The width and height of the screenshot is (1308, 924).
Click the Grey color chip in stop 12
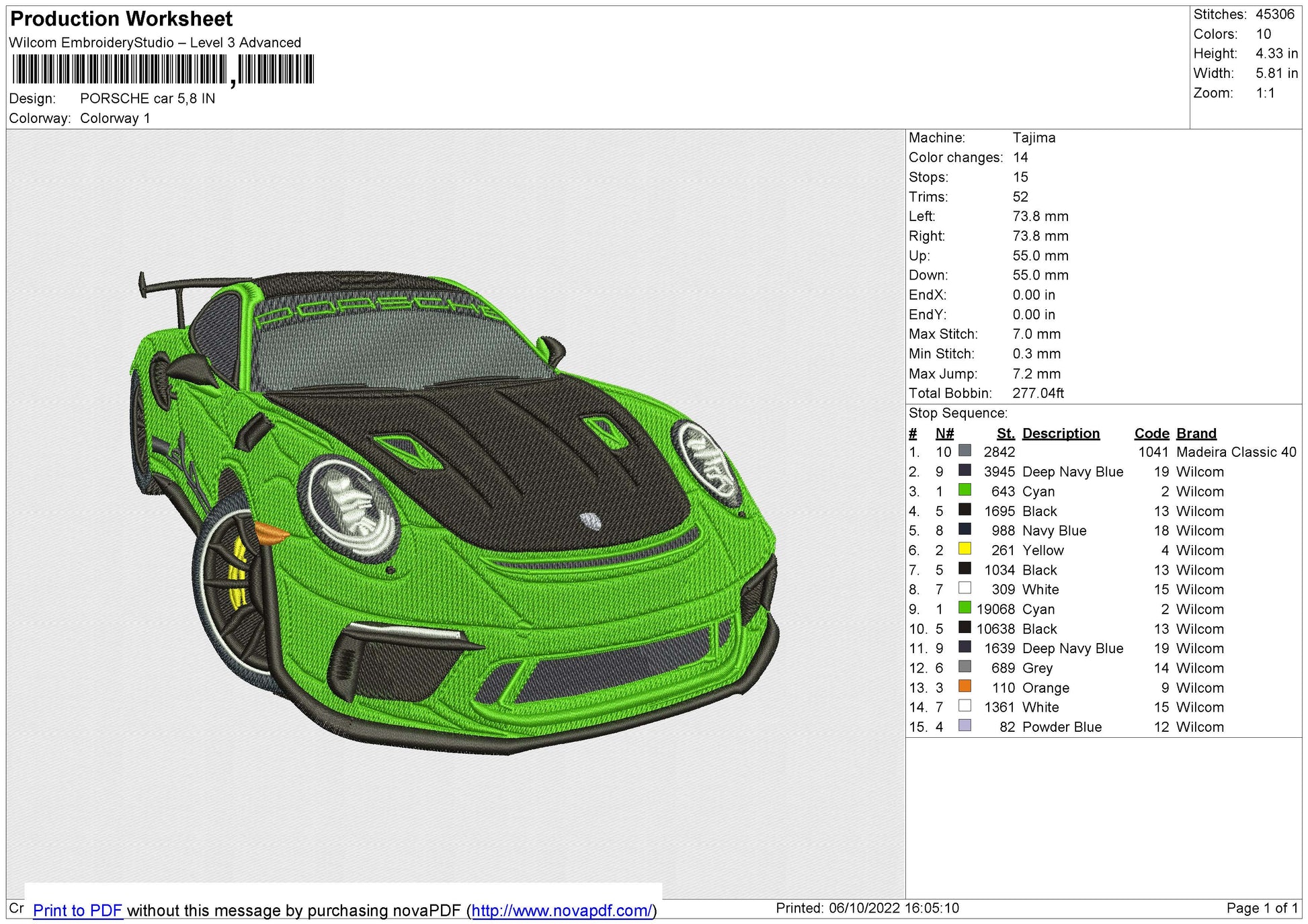965,668
